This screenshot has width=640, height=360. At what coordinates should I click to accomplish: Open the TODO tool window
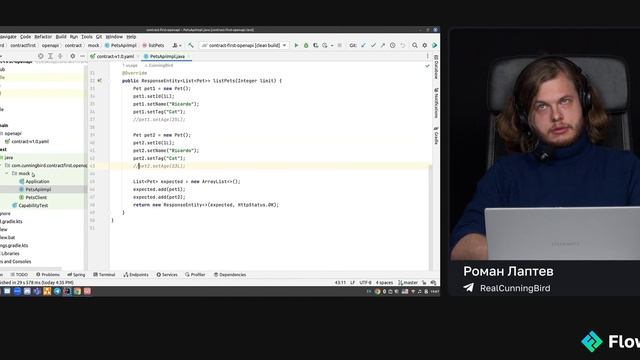coord(19,275)
